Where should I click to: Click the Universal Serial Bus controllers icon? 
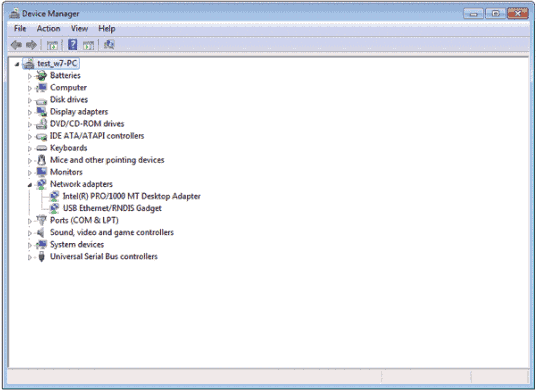coord(41,256)
